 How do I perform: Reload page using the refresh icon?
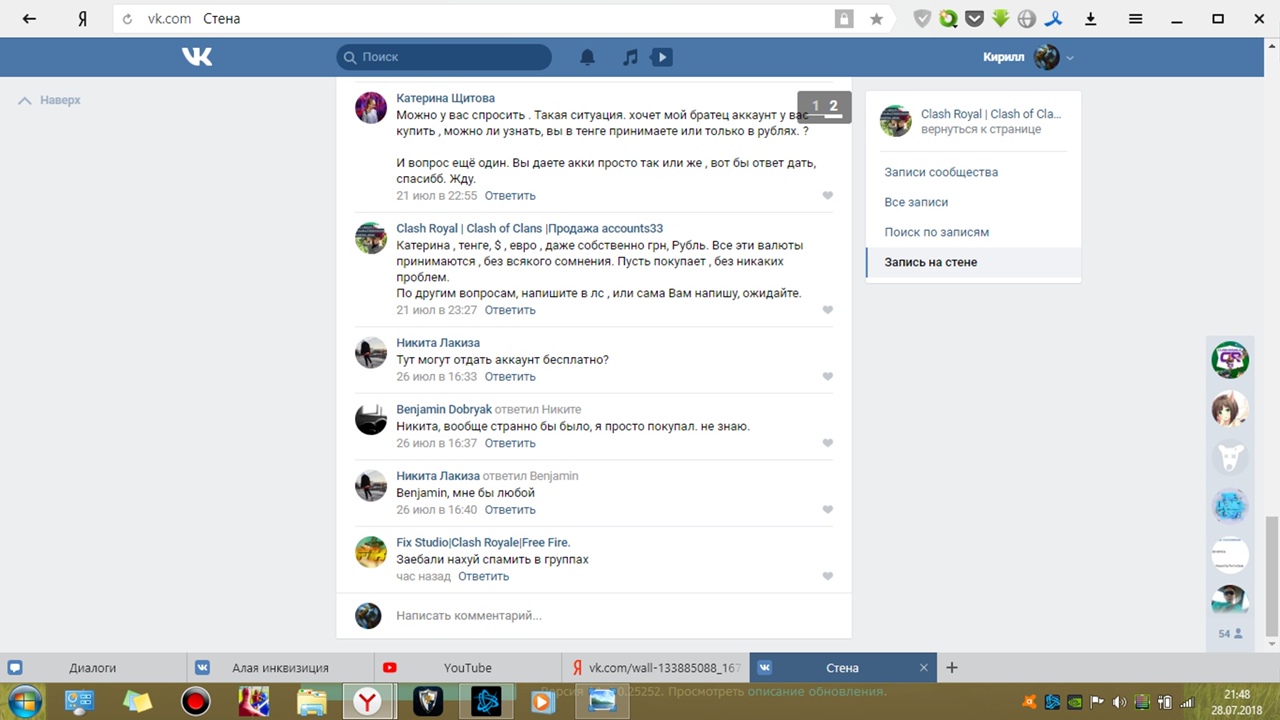pos(127,19)
